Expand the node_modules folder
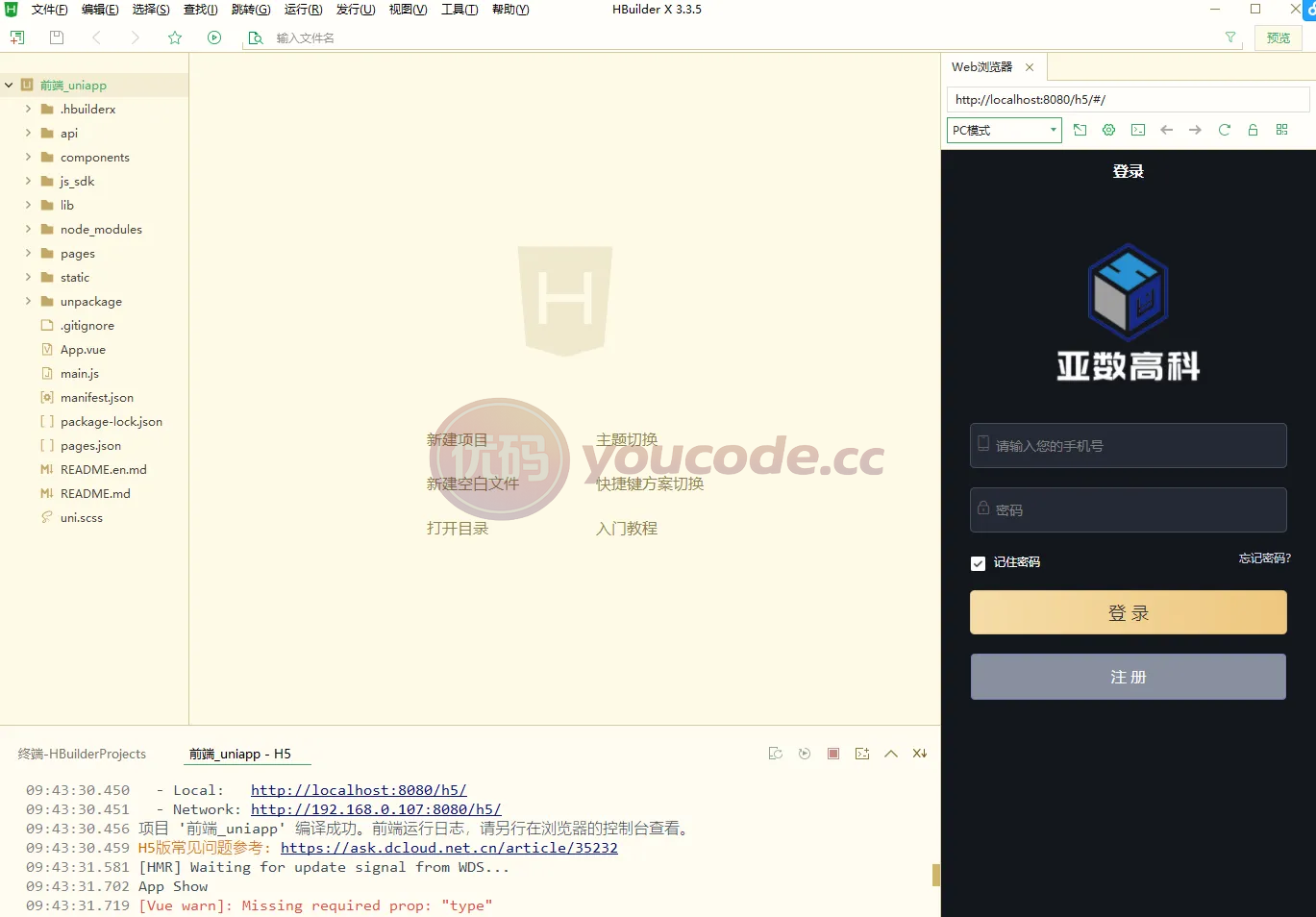Image resolution: width=1316 pixels, height=917 pixels. [28, 229]
